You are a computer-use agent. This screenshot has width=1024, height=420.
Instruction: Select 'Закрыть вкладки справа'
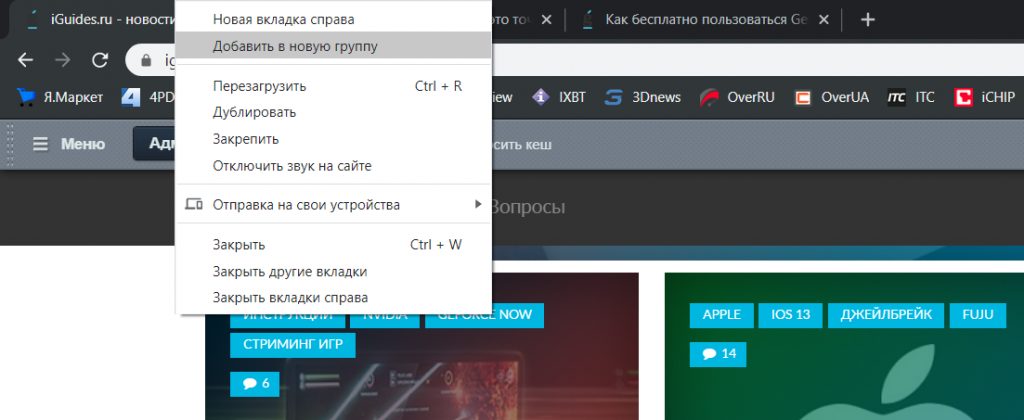(334, 298)
